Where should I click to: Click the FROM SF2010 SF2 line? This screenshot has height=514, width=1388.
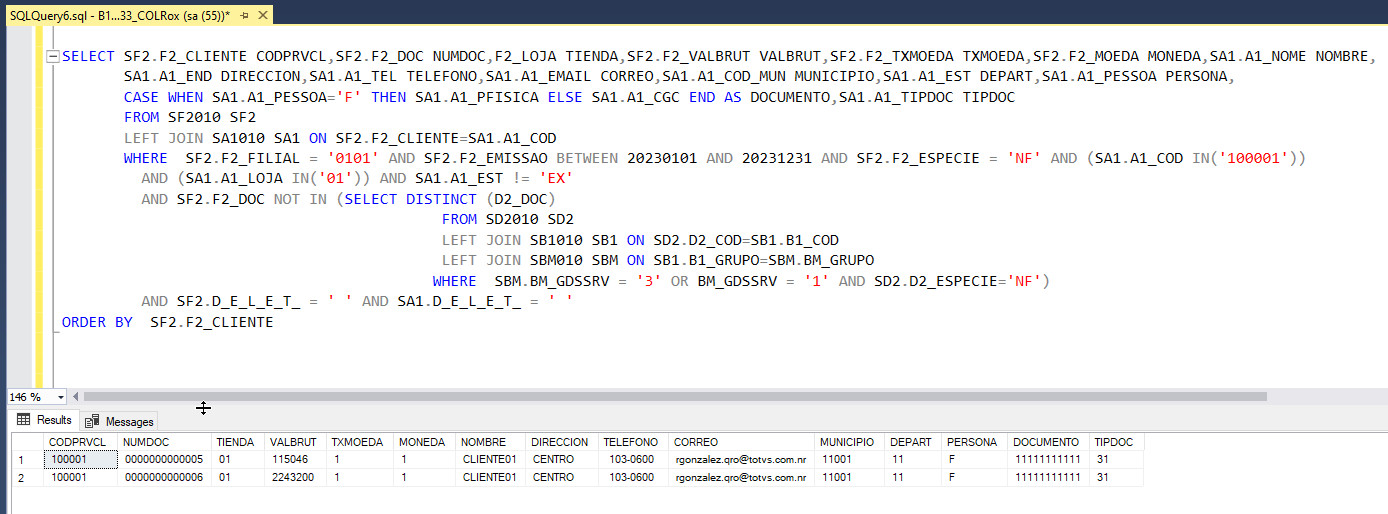coord(190,118)
